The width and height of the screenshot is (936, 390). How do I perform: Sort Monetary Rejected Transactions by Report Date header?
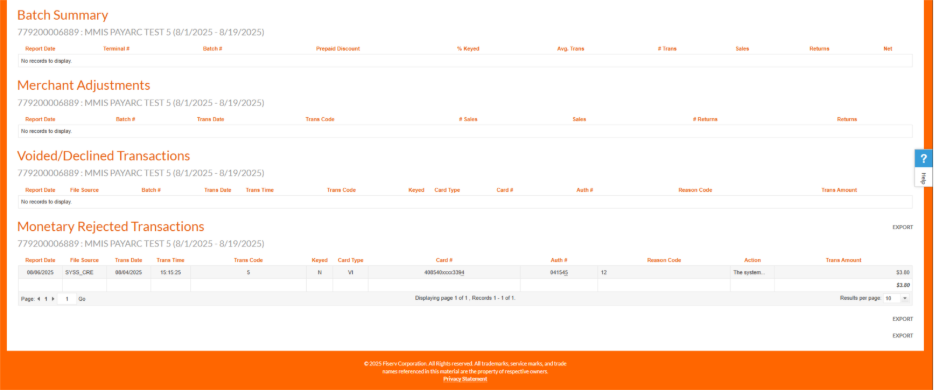pyautogui.click(x=40, y=260)
